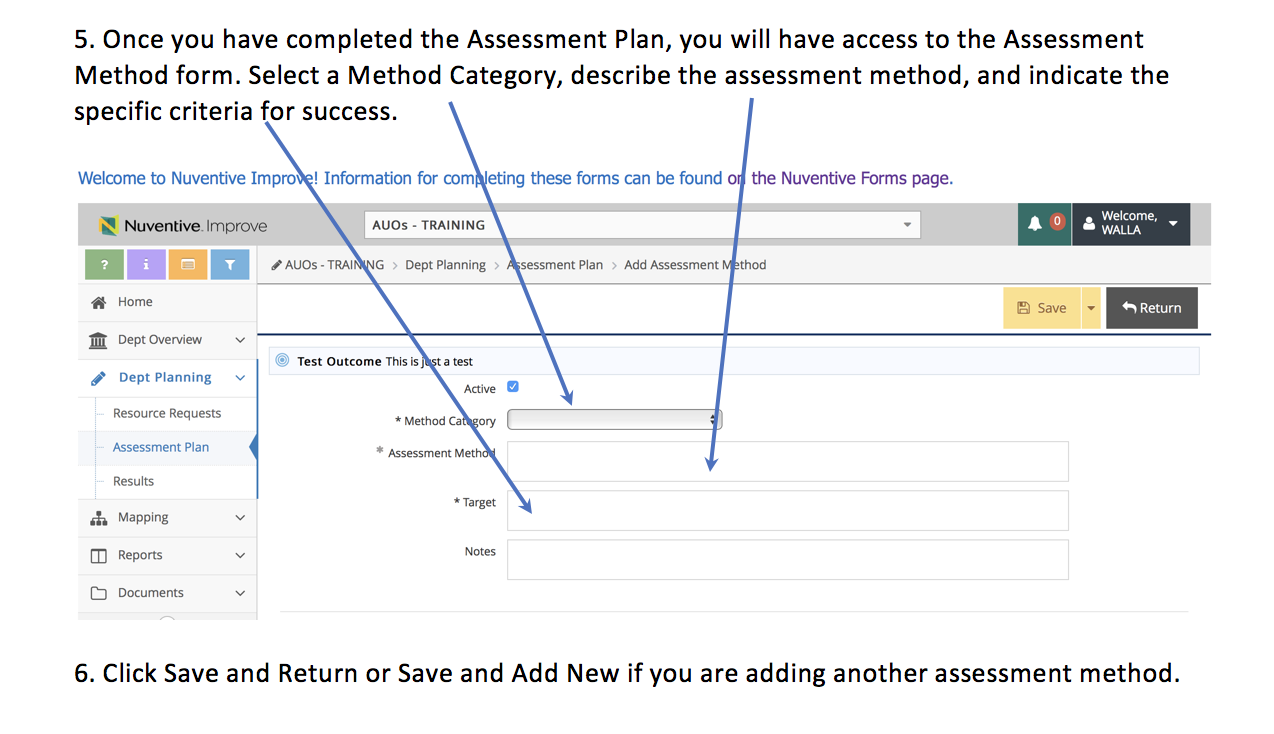Click into the Assessment Method text field
The image size is (1274, 734).
pyautogui.click(x=787, y=461)
